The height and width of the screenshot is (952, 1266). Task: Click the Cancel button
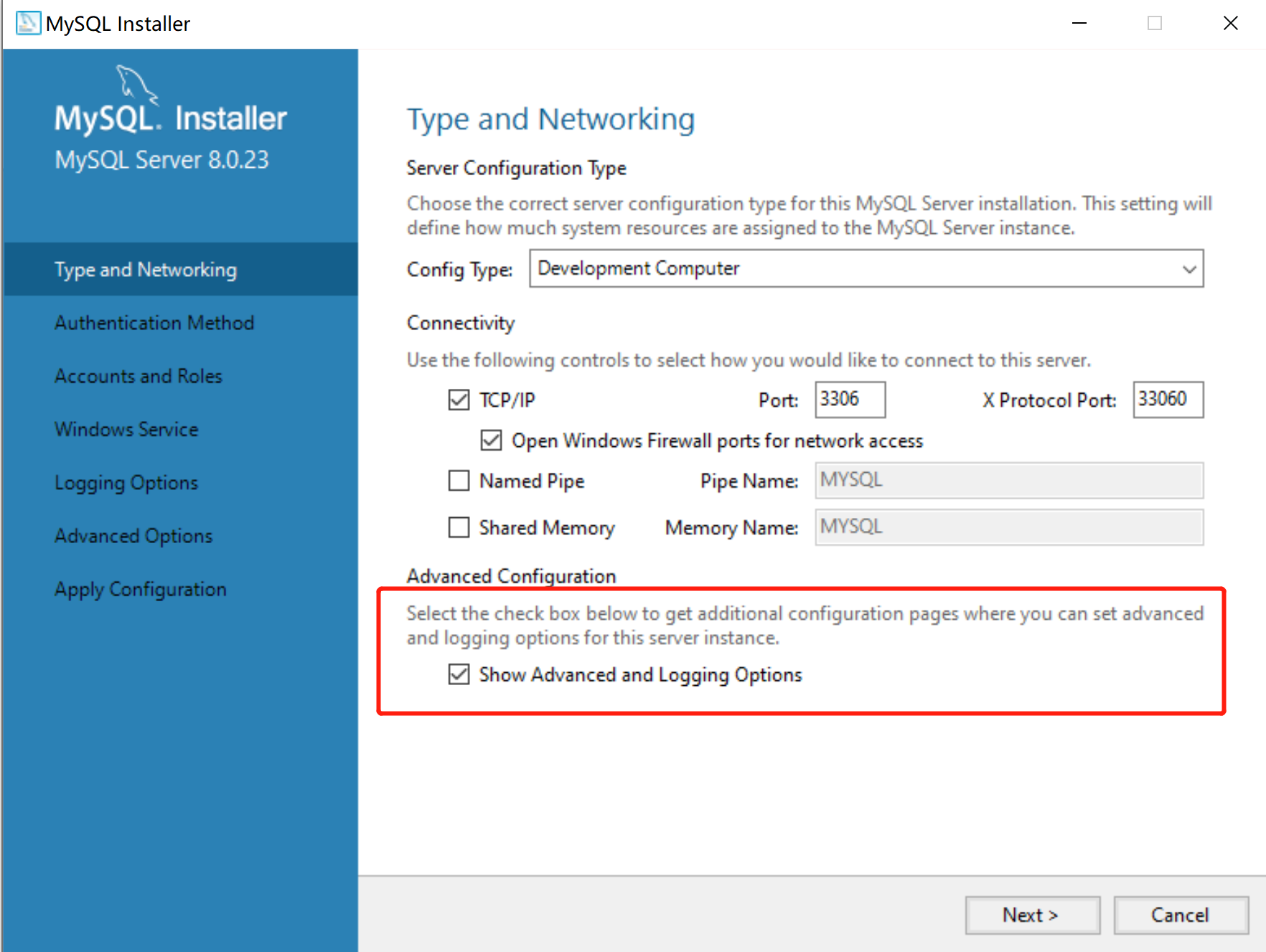[x=1181, y=915]
